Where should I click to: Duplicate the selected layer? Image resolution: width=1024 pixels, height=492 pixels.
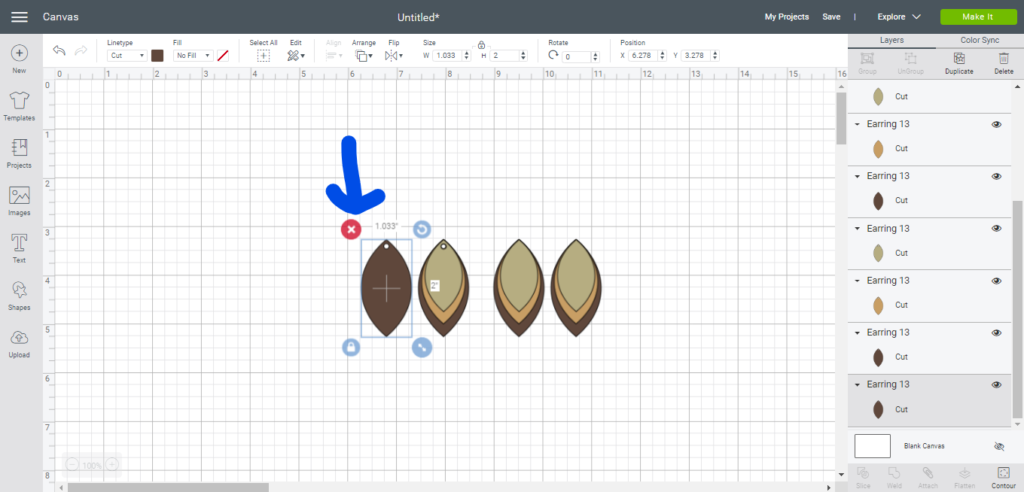959,63
